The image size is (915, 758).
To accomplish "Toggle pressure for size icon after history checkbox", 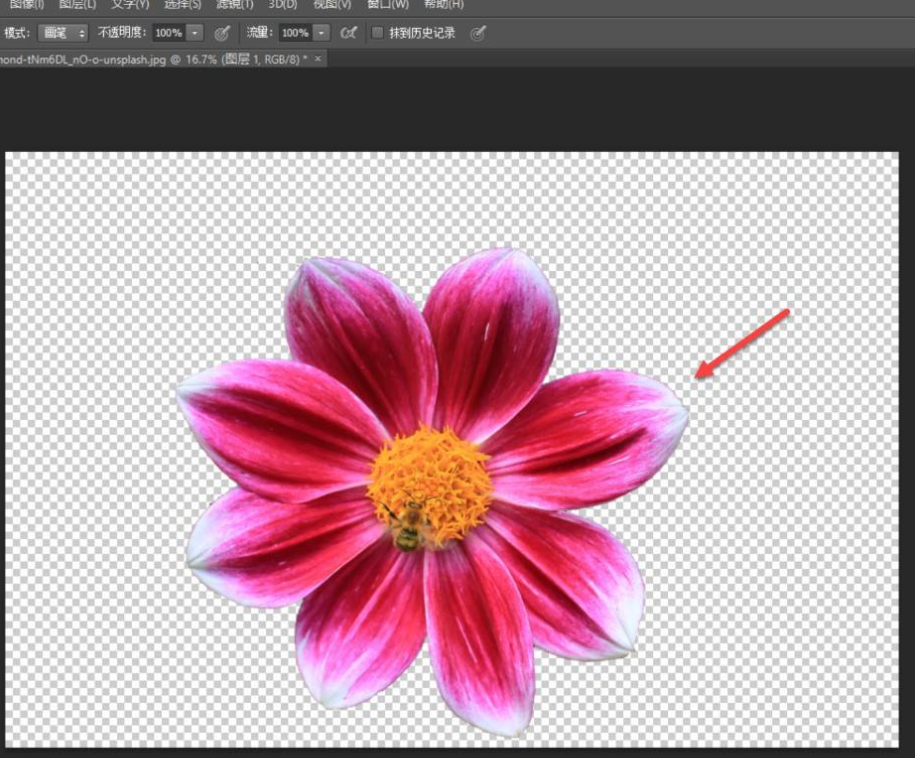I will pos(478,33).
